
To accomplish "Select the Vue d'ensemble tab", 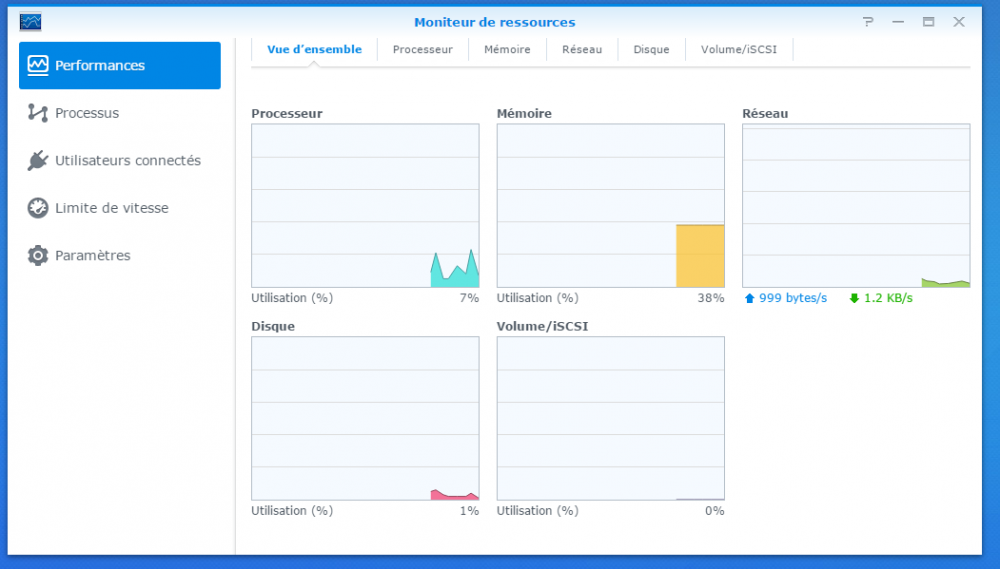I will (x=314, y=49).
